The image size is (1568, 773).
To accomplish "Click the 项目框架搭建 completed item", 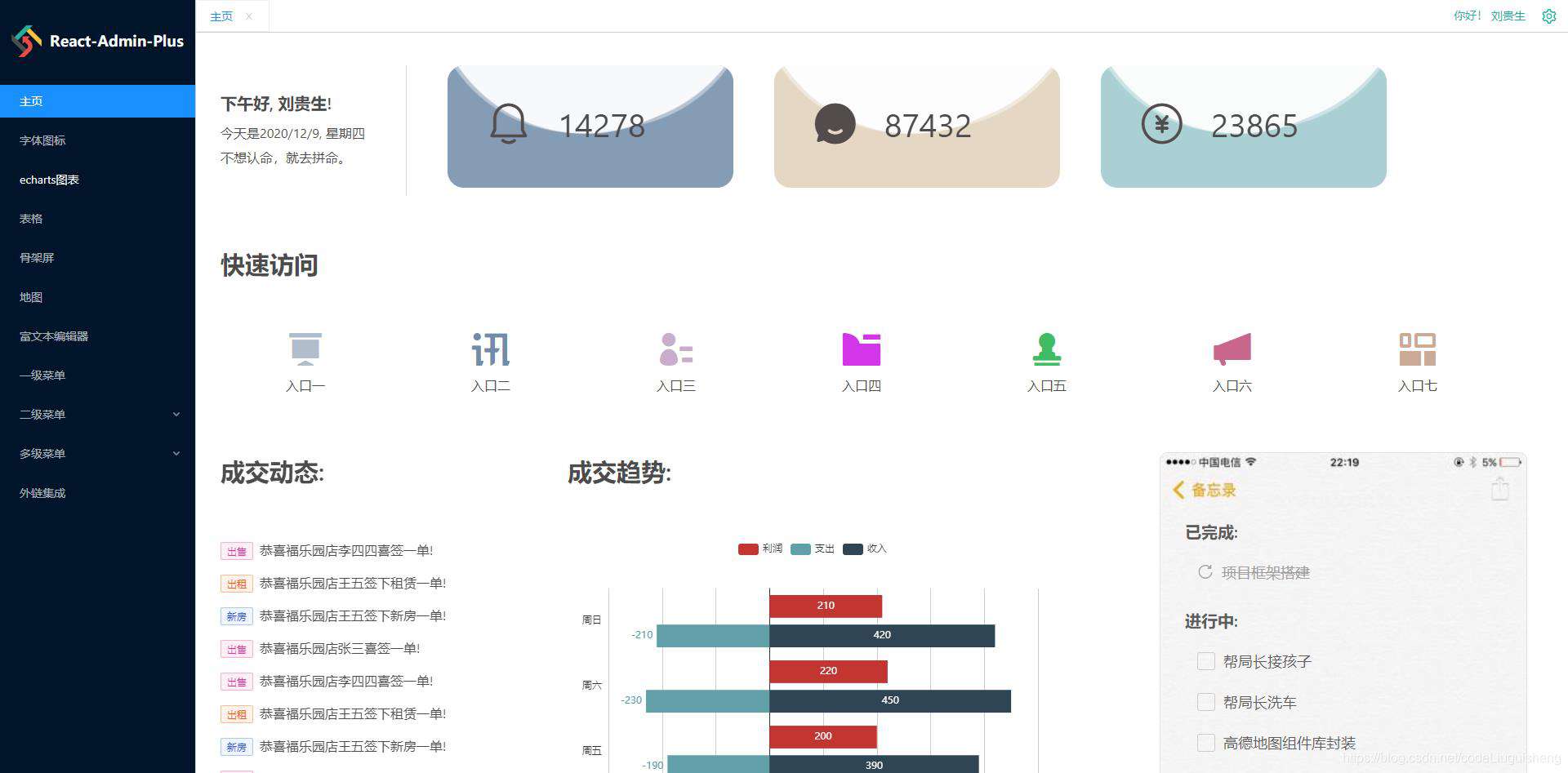I will pos(1265,572).
